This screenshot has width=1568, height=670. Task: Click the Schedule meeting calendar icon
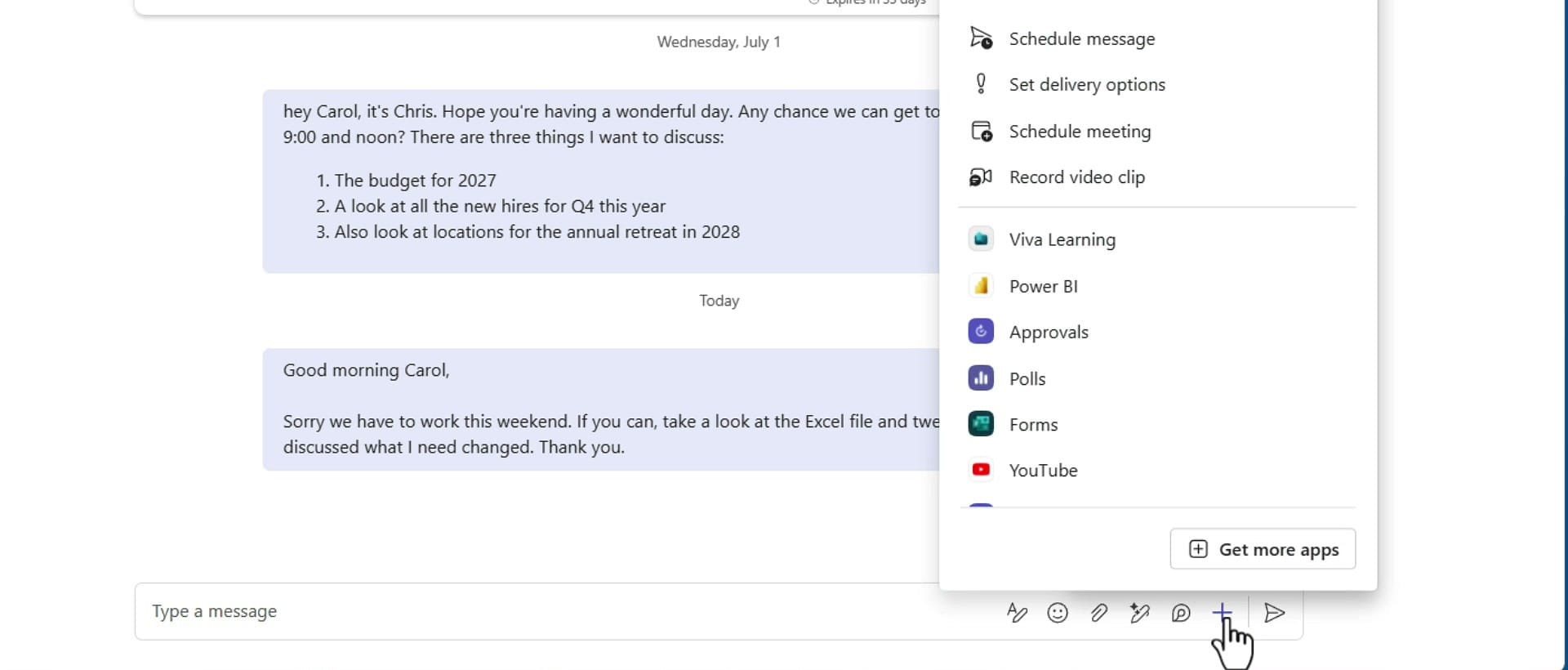tap(981, 131)
